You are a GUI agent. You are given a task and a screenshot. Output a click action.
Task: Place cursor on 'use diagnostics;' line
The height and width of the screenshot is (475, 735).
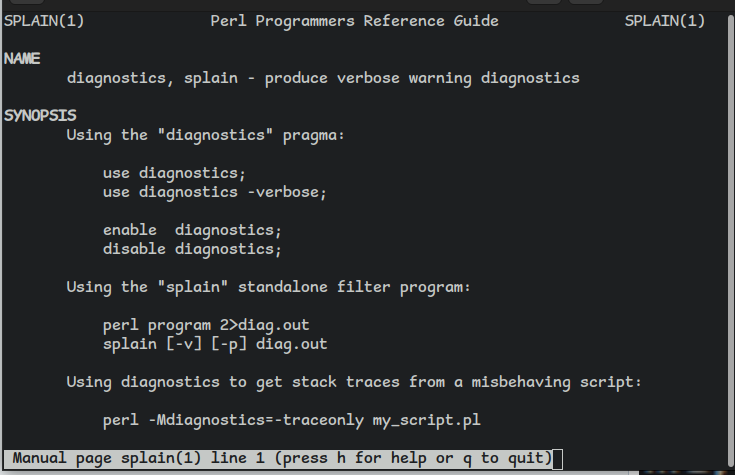coord(174,173)
